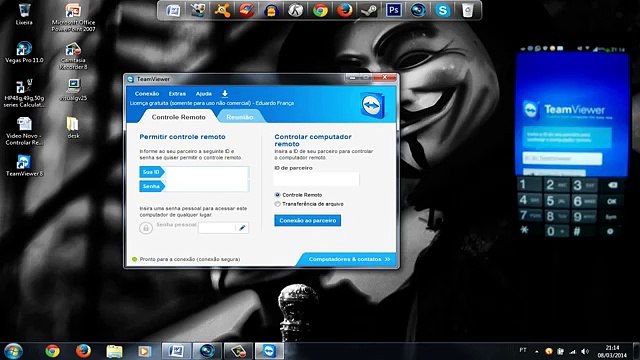Select the HP calculator desktop shortcut
Screen dimensions: 640x360
24,93
